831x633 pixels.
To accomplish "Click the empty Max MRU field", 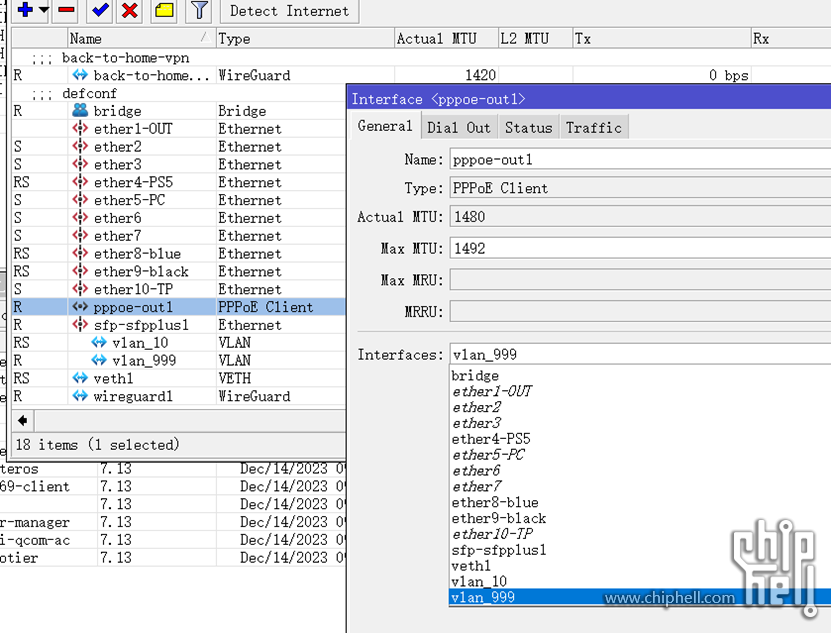I will 640,280.
